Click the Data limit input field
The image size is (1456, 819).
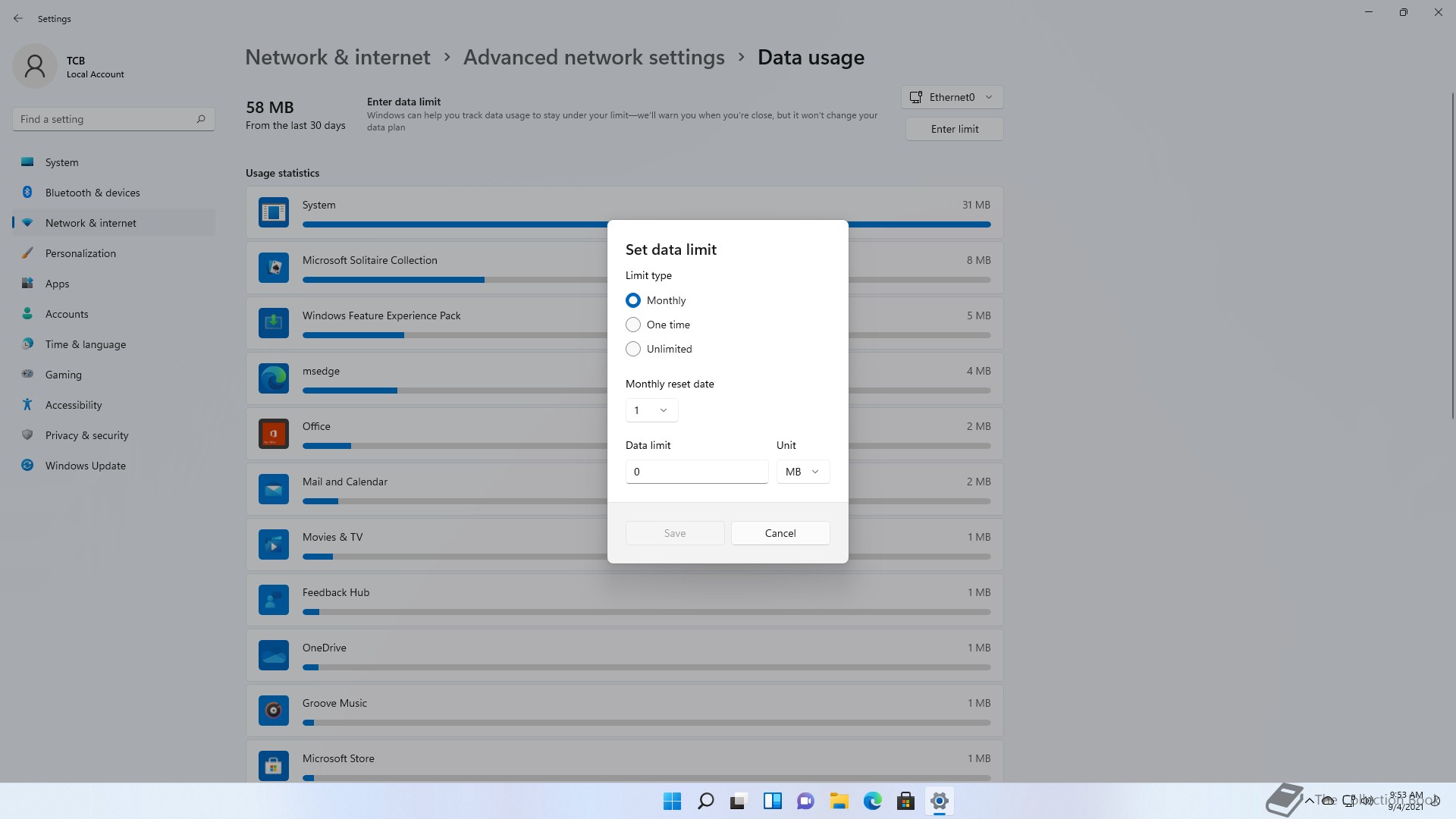click(x=696, y=472)
